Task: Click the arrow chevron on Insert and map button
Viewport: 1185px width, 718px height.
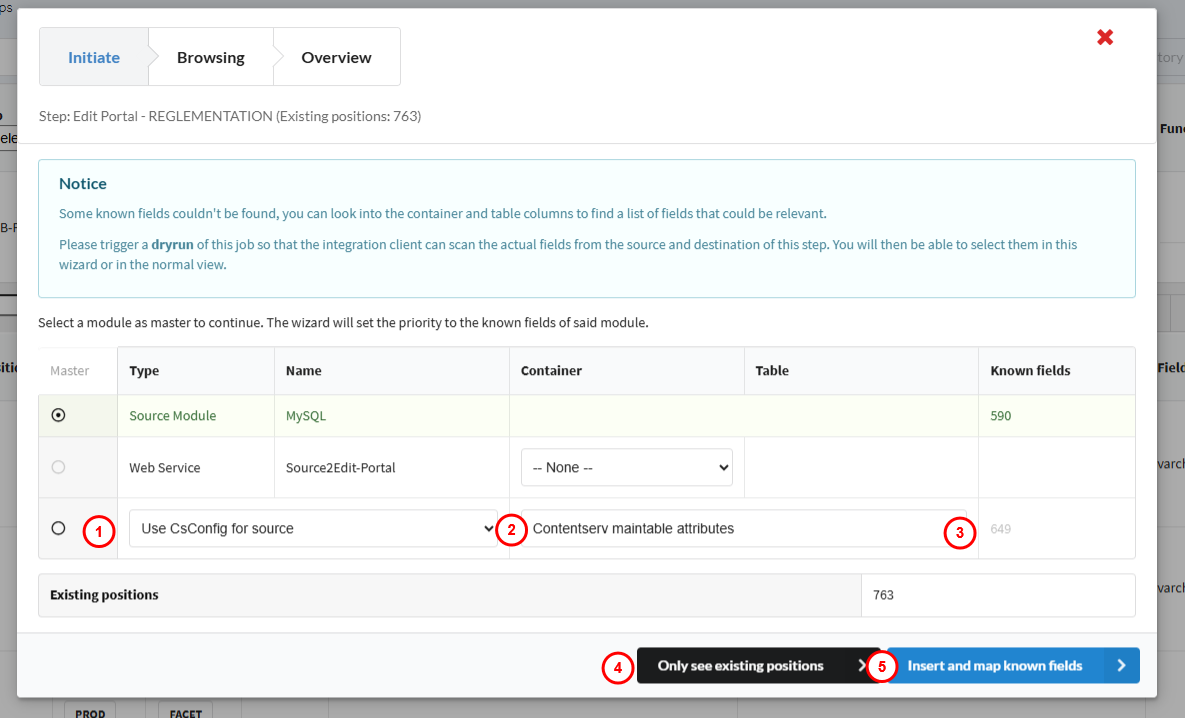Action: point(1121,666)
